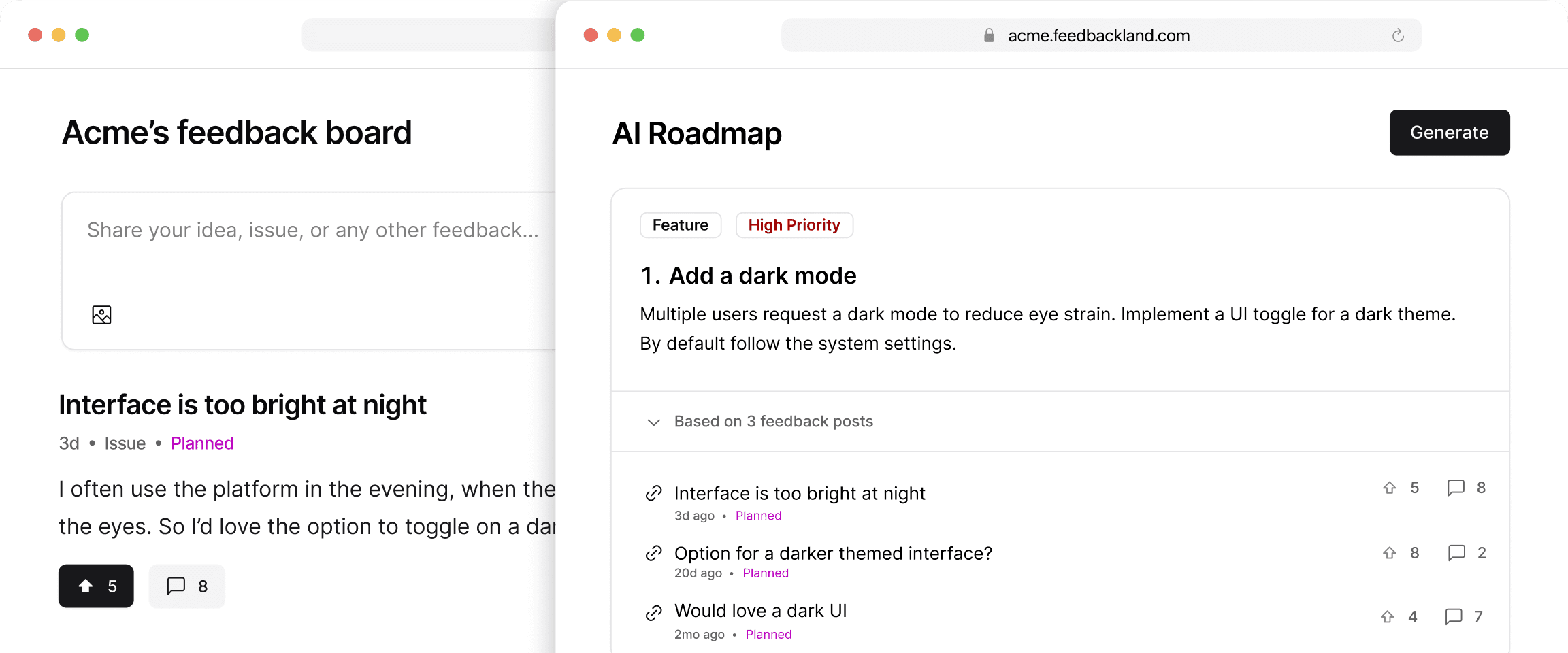Click the upvote arrow showing 8 on darker interface post
Image resolution: width=1568 pixels, height=653 pixels.
coord(1389,552)
